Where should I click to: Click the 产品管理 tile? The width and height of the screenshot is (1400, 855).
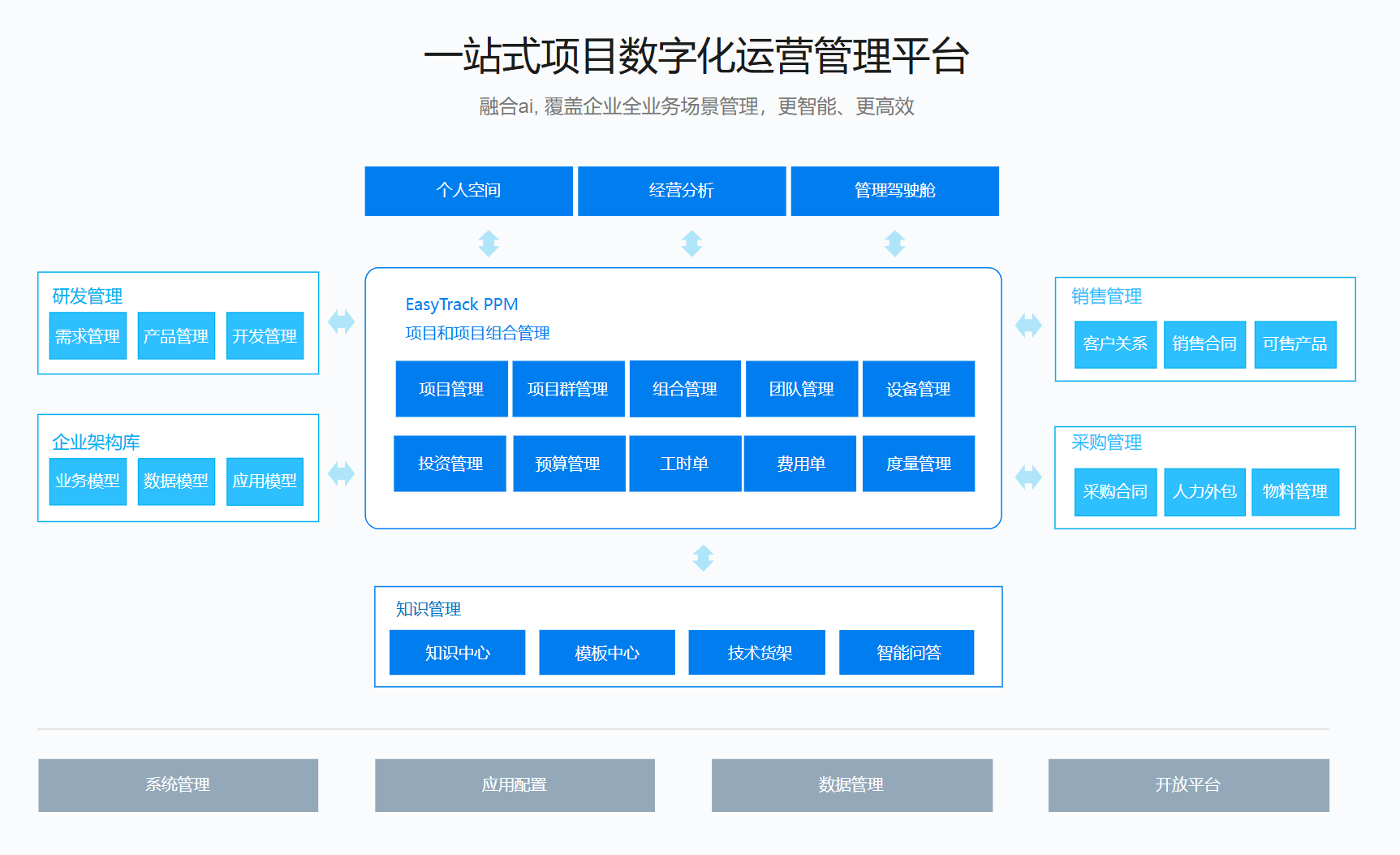(x=176, y=335)
